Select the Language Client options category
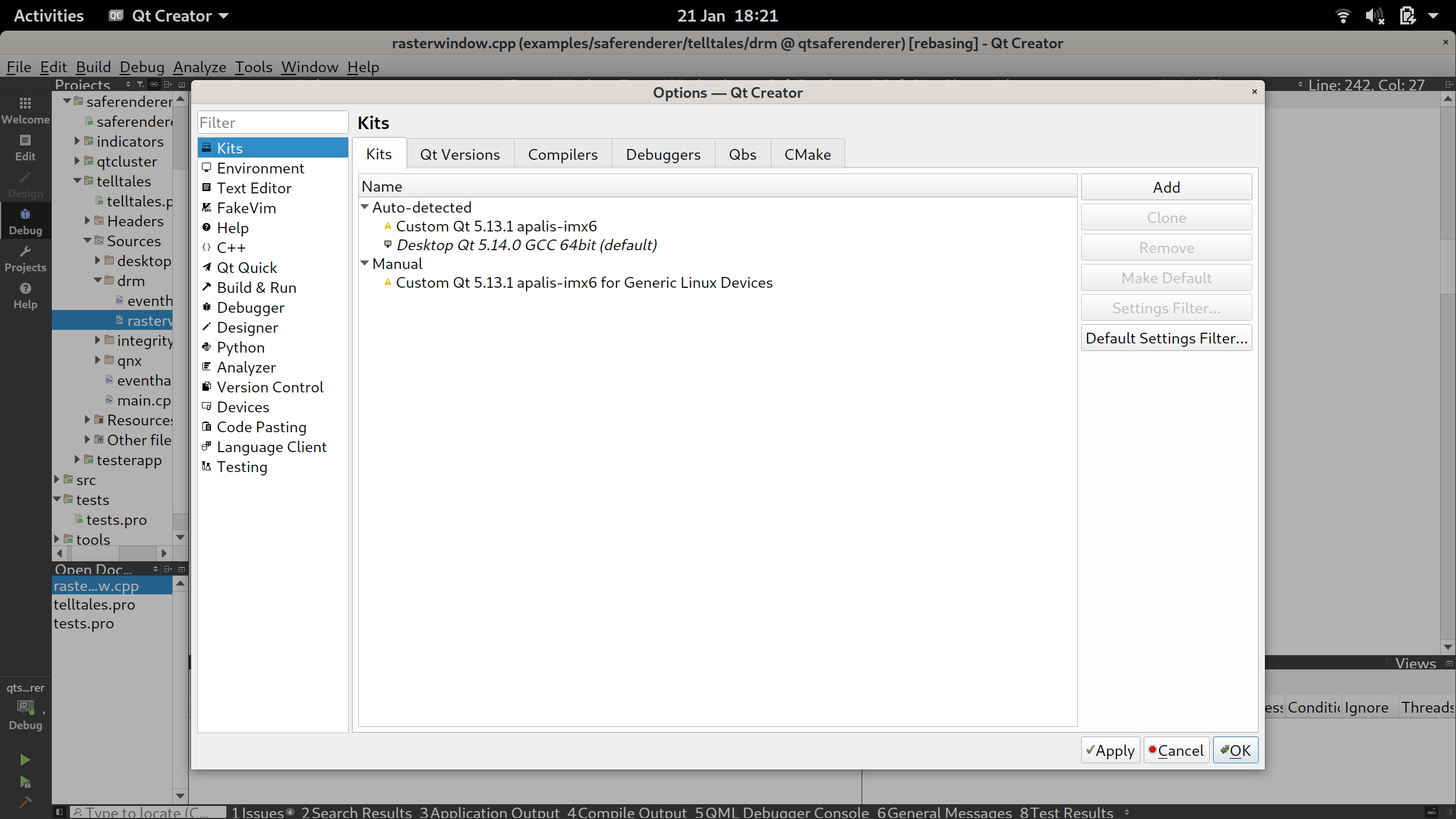Viewport: 1456px width, 819px height. click(x=272, y=447)
